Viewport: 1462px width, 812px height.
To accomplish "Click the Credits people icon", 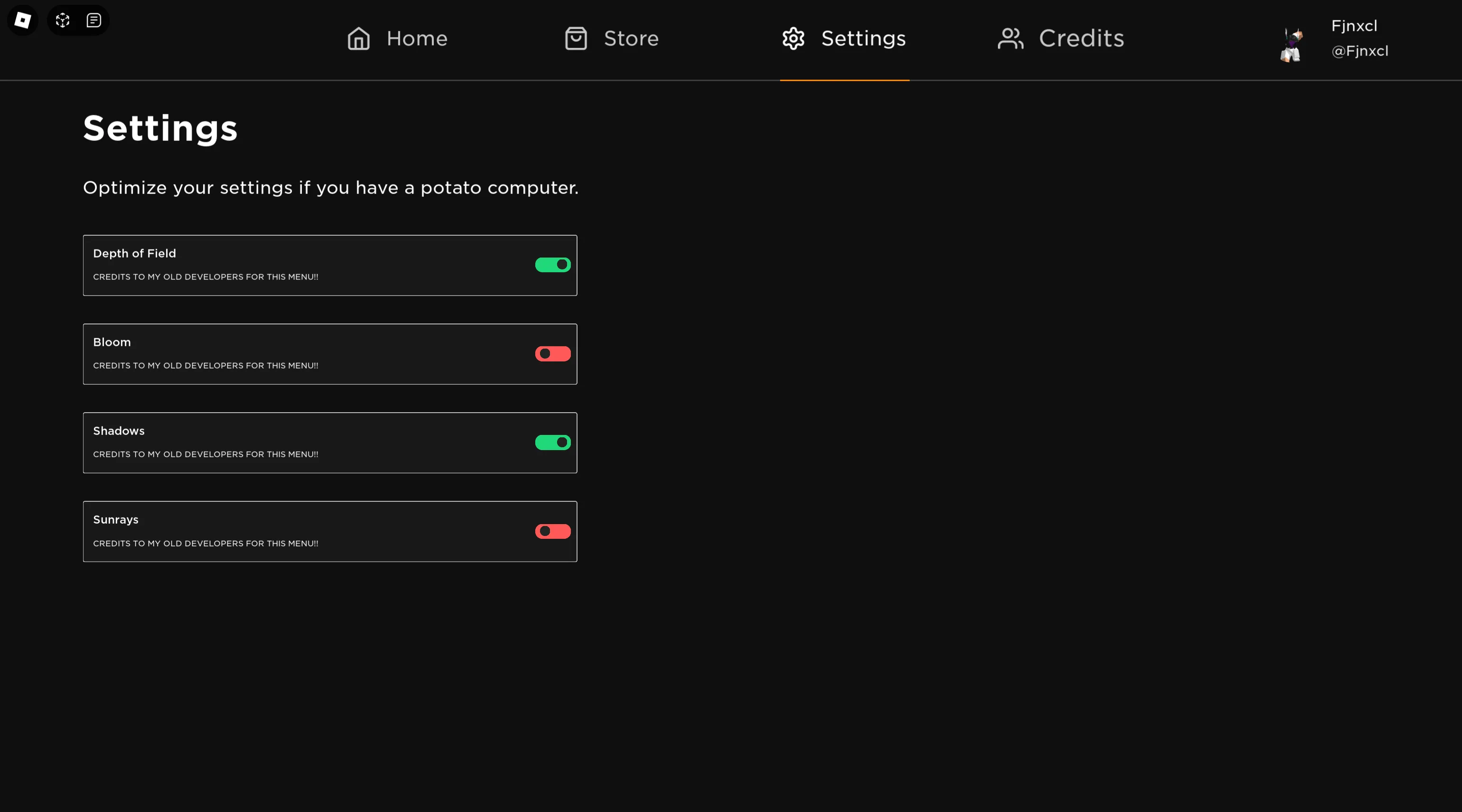I will pos(1010,38).
